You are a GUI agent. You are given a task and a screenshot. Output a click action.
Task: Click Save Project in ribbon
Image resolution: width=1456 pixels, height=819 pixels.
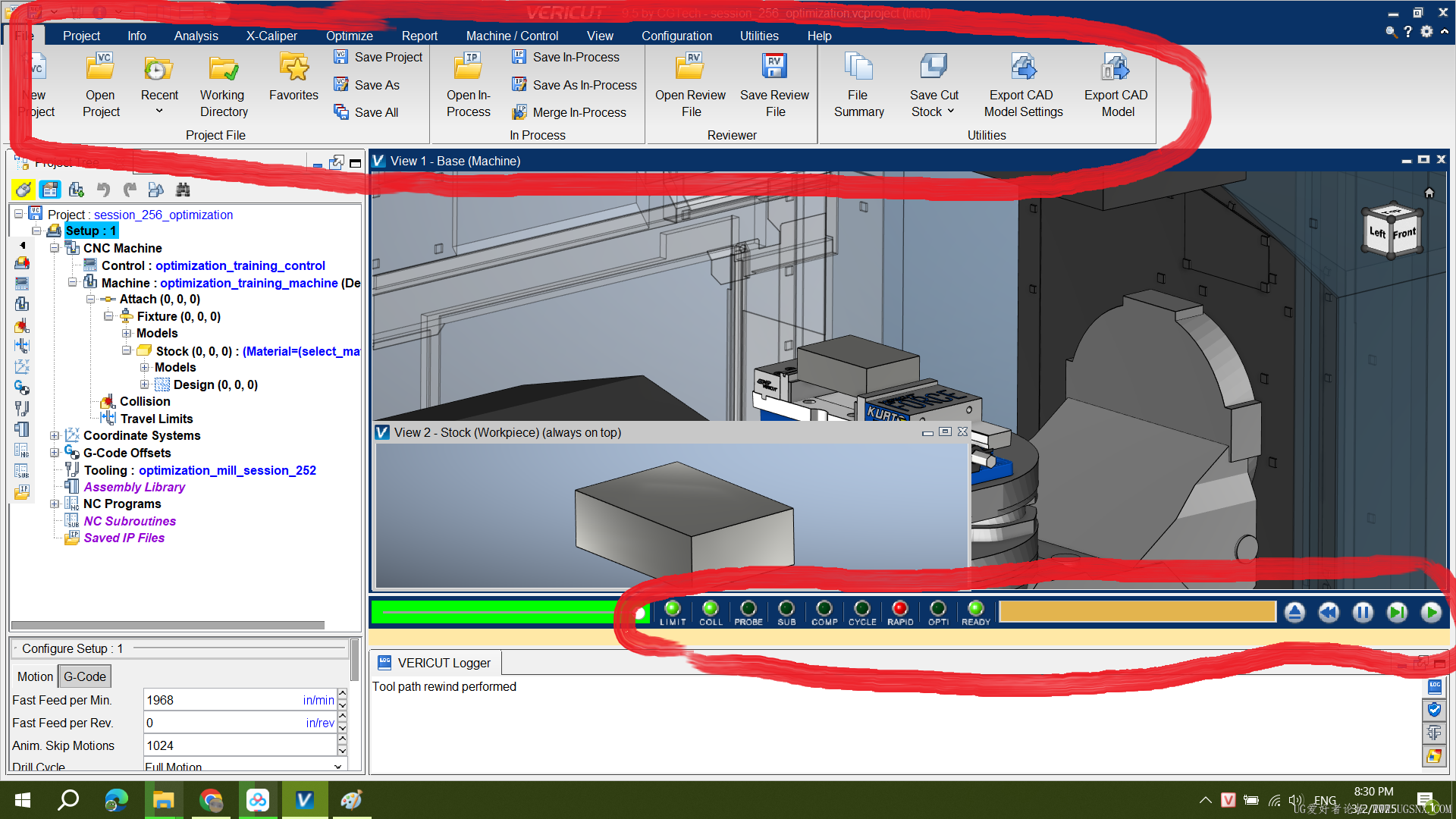point(378,57)
